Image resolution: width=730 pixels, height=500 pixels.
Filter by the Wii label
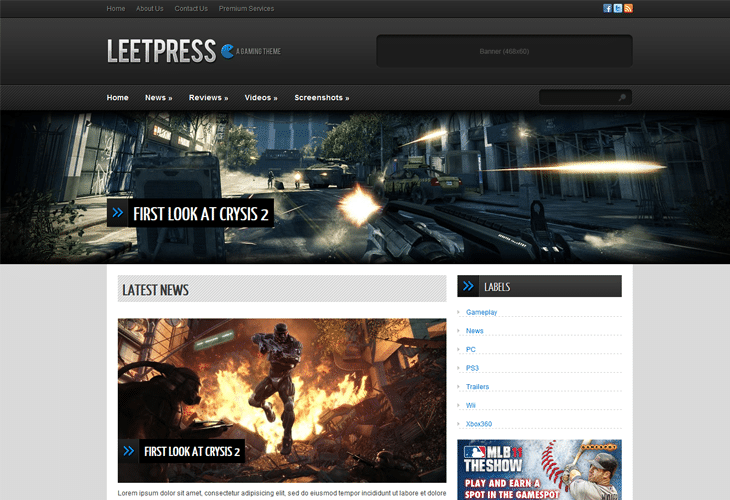471,405
